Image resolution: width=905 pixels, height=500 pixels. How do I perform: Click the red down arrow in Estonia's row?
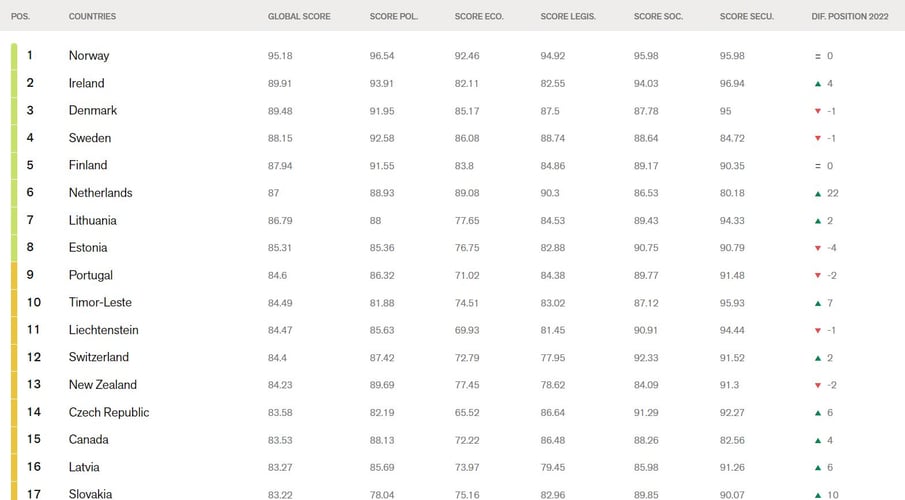[818, 248]
